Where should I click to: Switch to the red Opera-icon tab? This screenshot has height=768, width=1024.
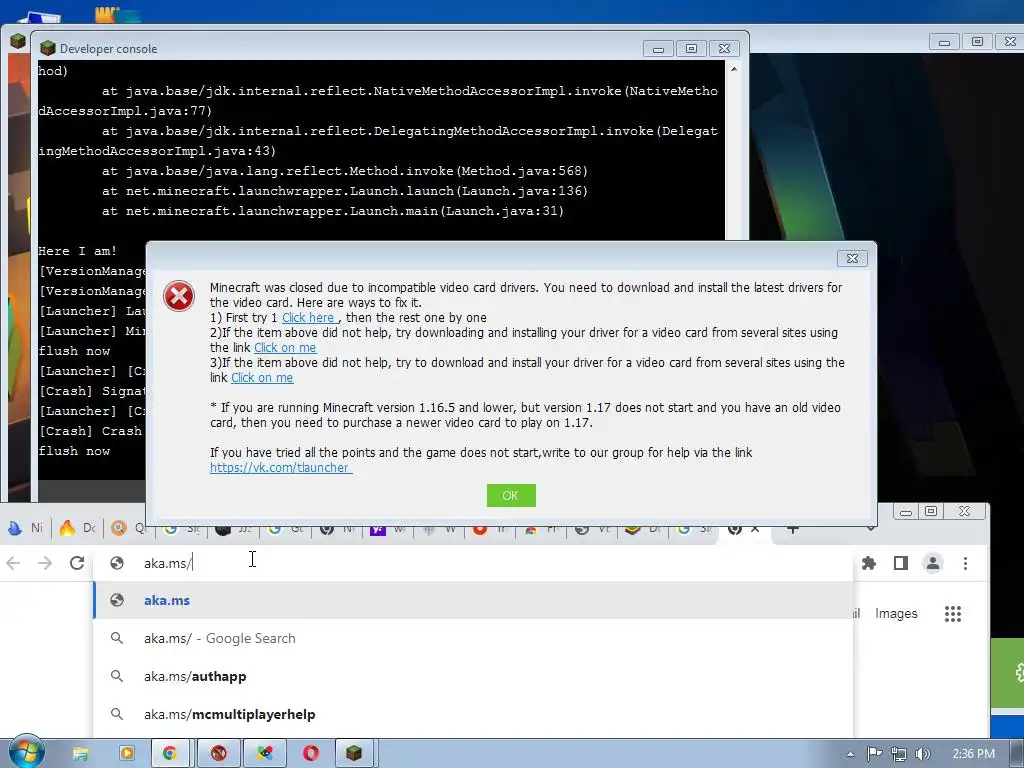[492, 528]
